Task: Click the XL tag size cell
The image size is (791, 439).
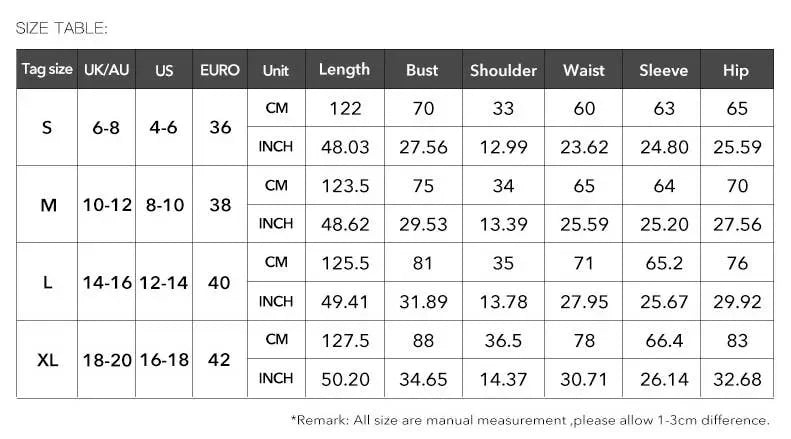Action: pos(47,360)
